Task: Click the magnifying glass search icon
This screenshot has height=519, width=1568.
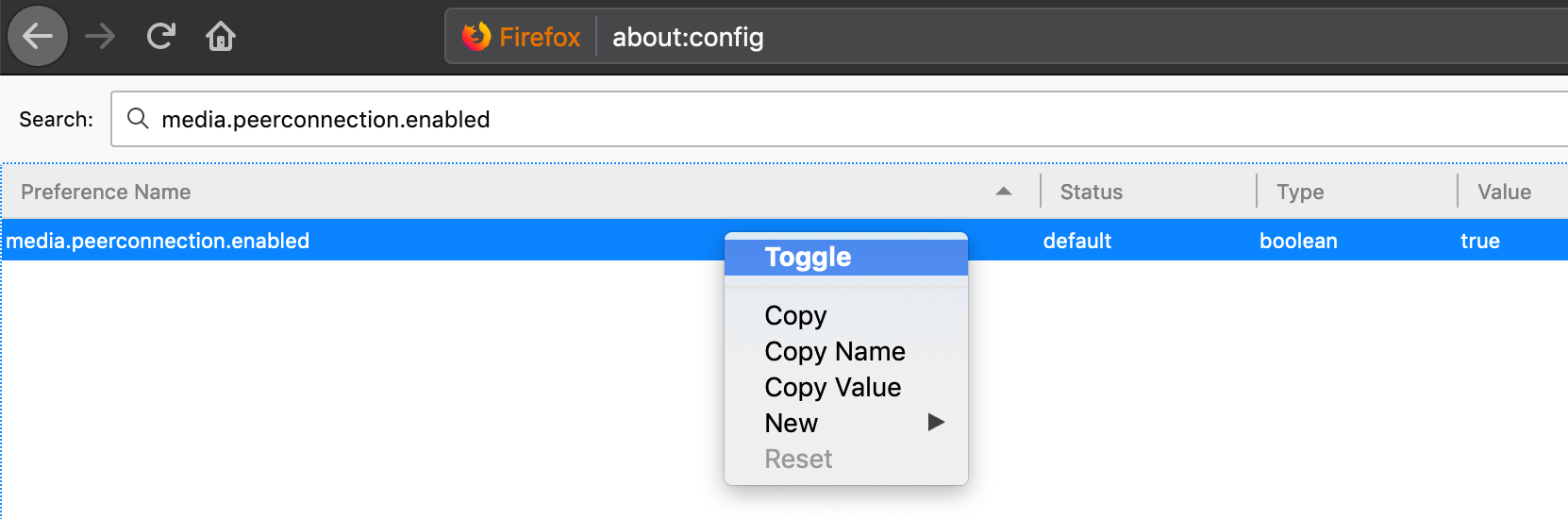Action: [138, 119]
